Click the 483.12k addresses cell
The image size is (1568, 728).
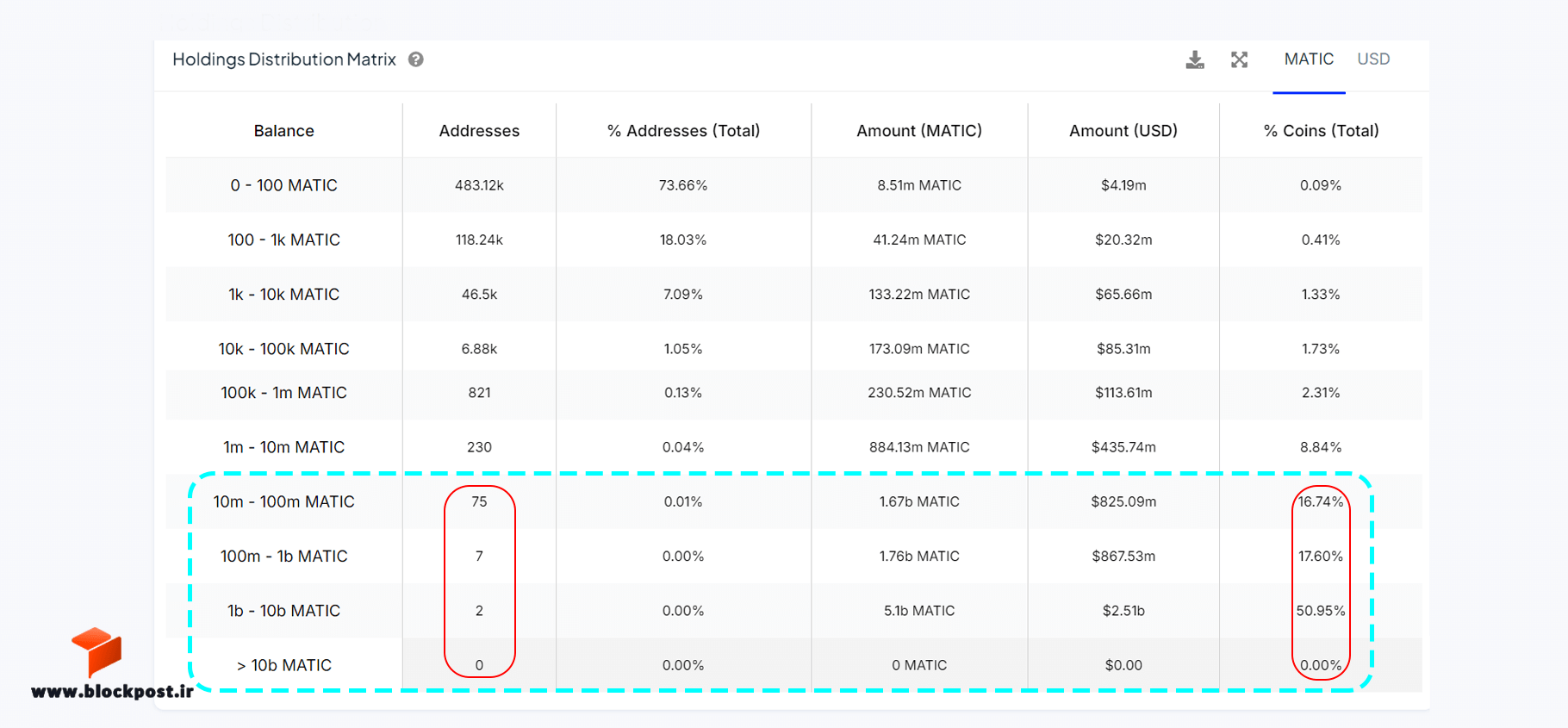tap(479, 185)
